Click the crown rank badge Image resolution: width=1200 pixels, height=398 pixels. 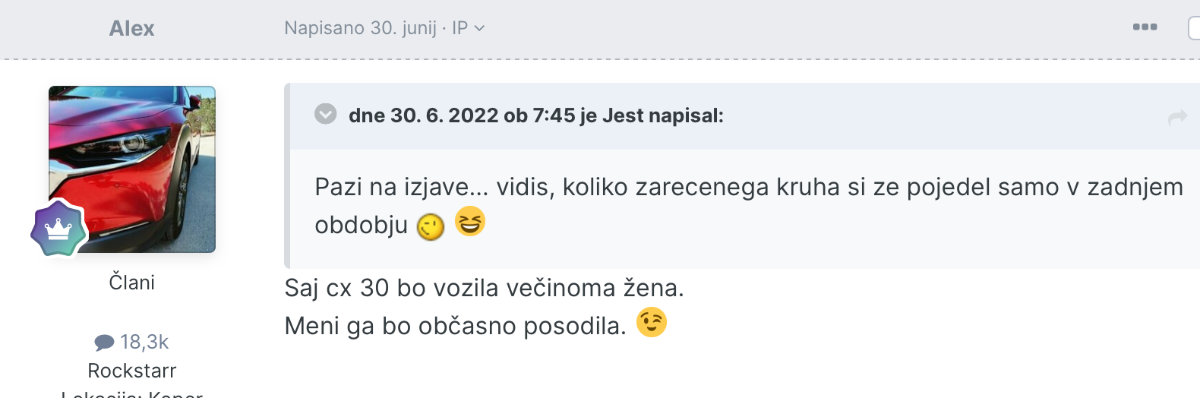58,230
